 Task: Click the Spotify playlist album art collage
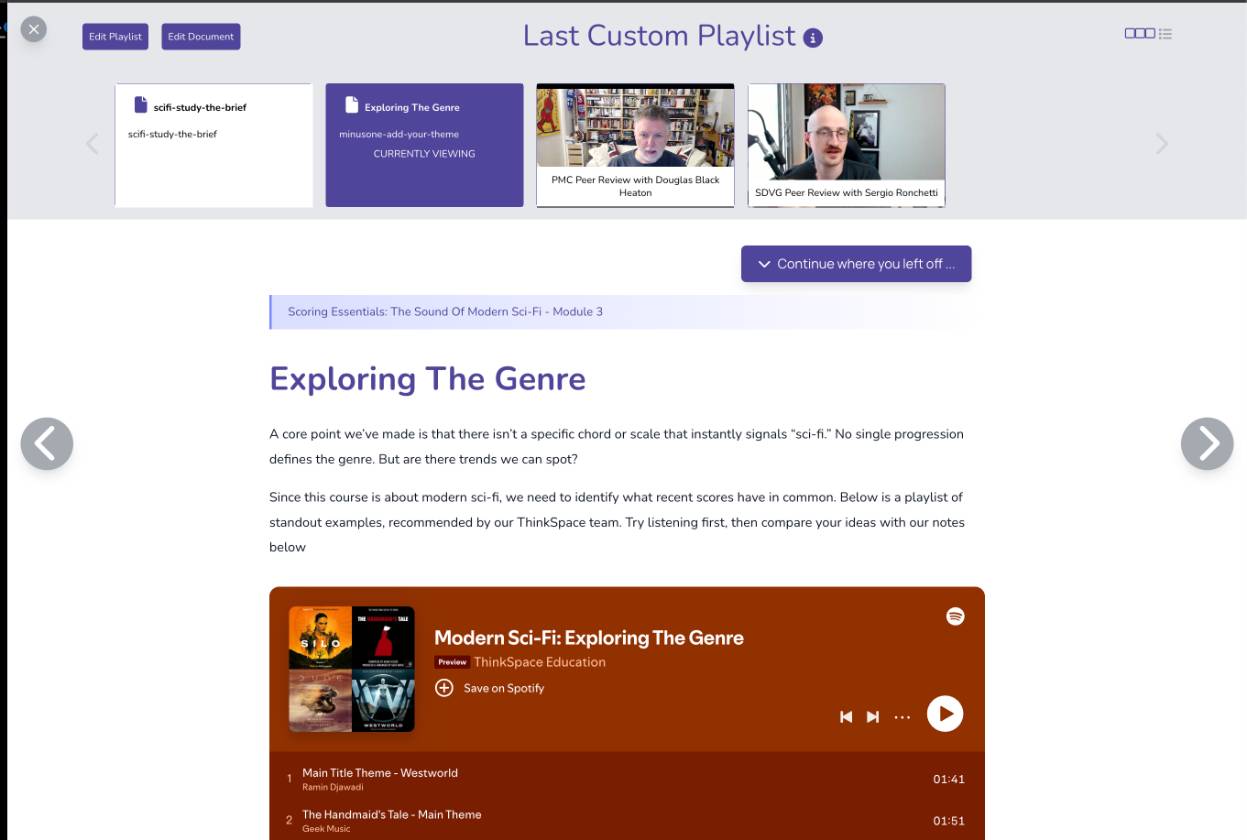[351, 669]
